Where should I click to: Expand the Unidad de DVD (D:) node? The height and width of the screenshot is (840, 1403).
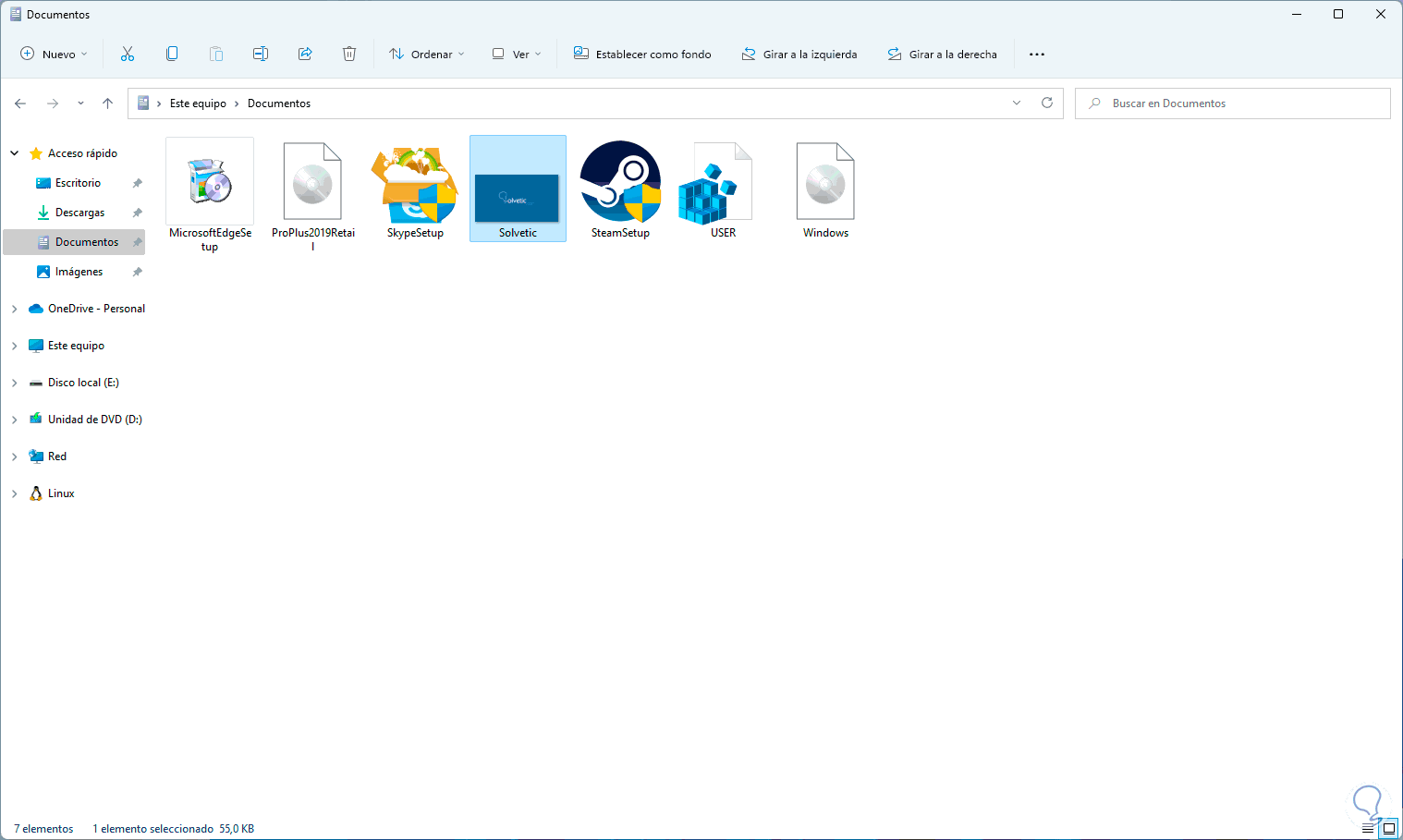tap(15, 420)
